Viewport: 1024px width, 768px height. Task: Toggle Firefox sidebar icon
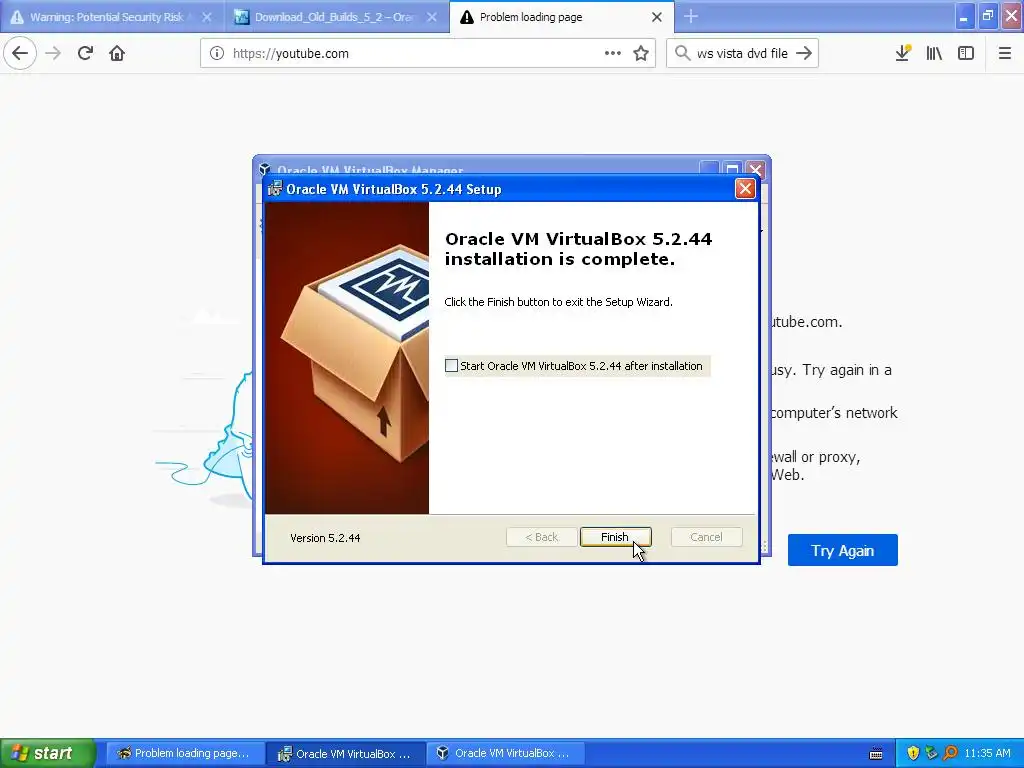(966, 53)
